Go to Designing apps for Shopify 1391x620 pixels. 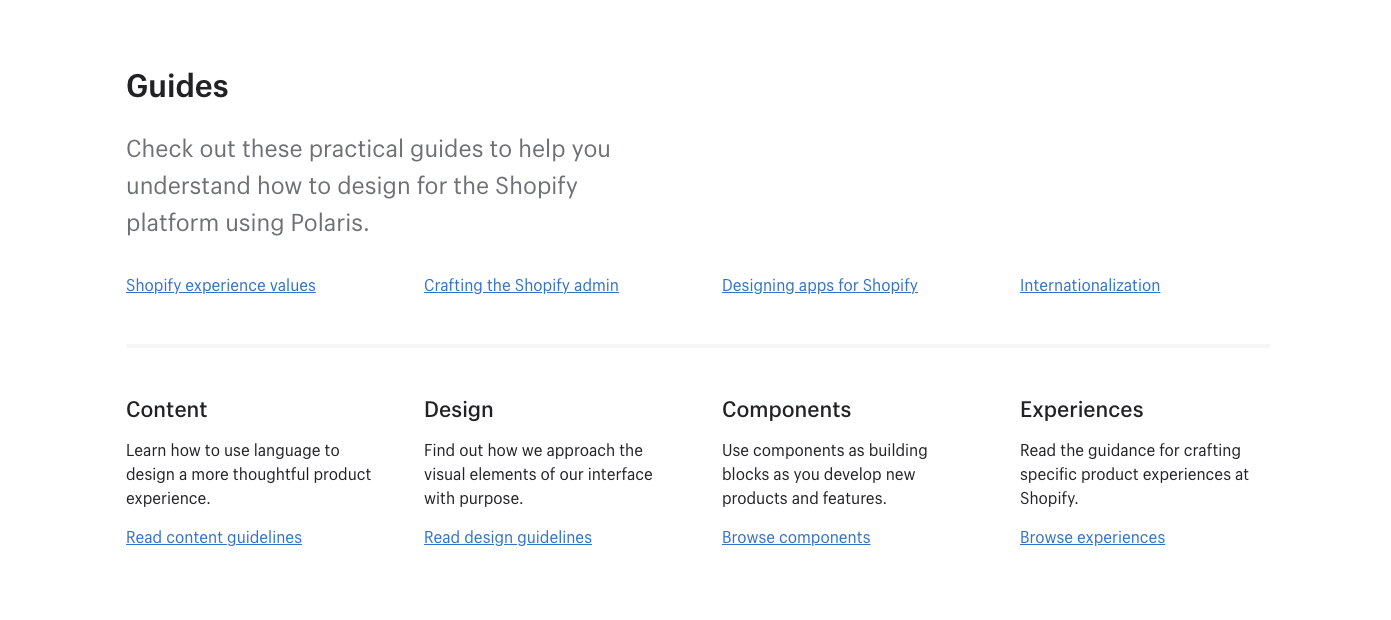(x=819, y=285)
